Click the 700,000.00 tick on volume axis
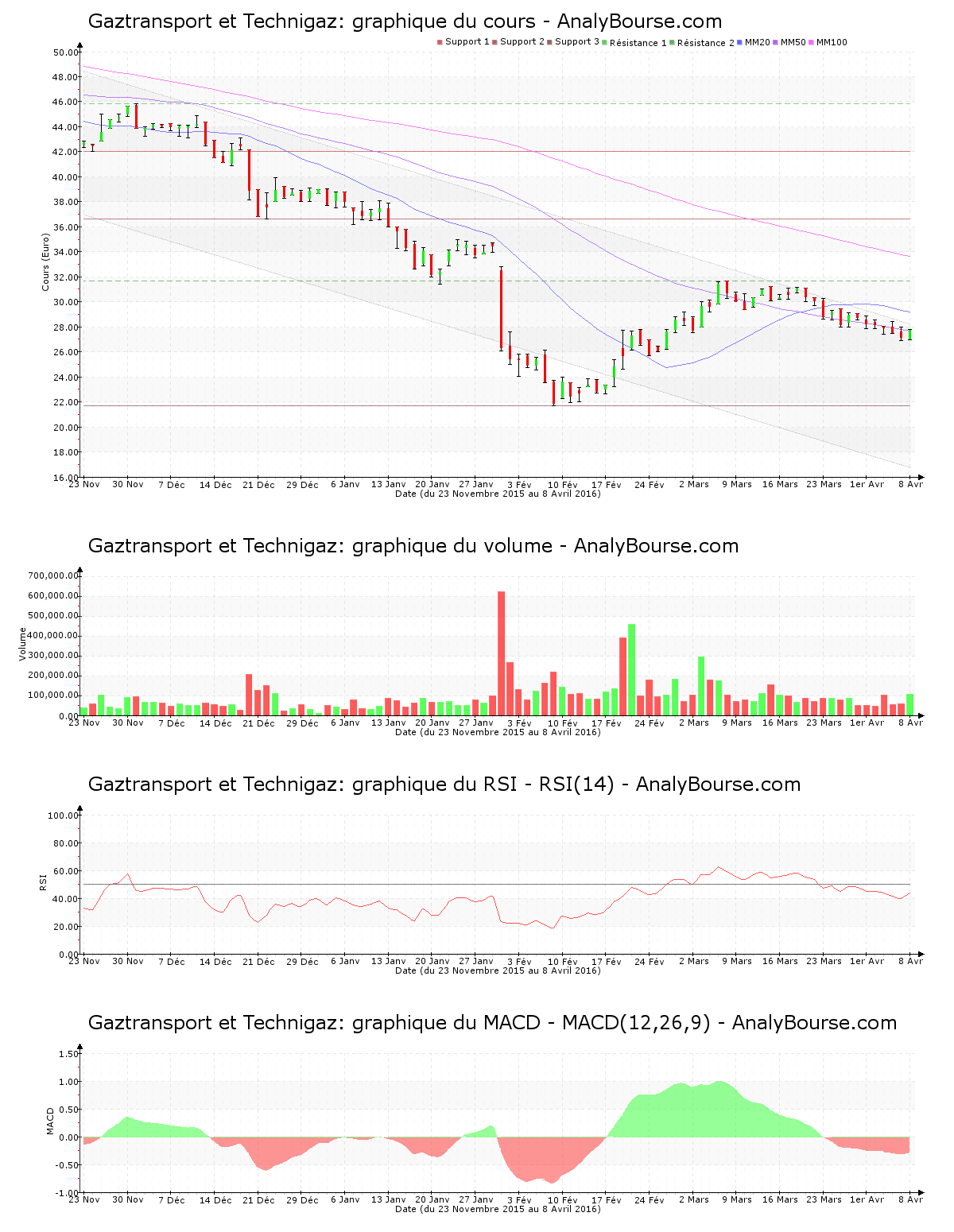The height and width of the screenshot is (1232, 954). point(53,576)
